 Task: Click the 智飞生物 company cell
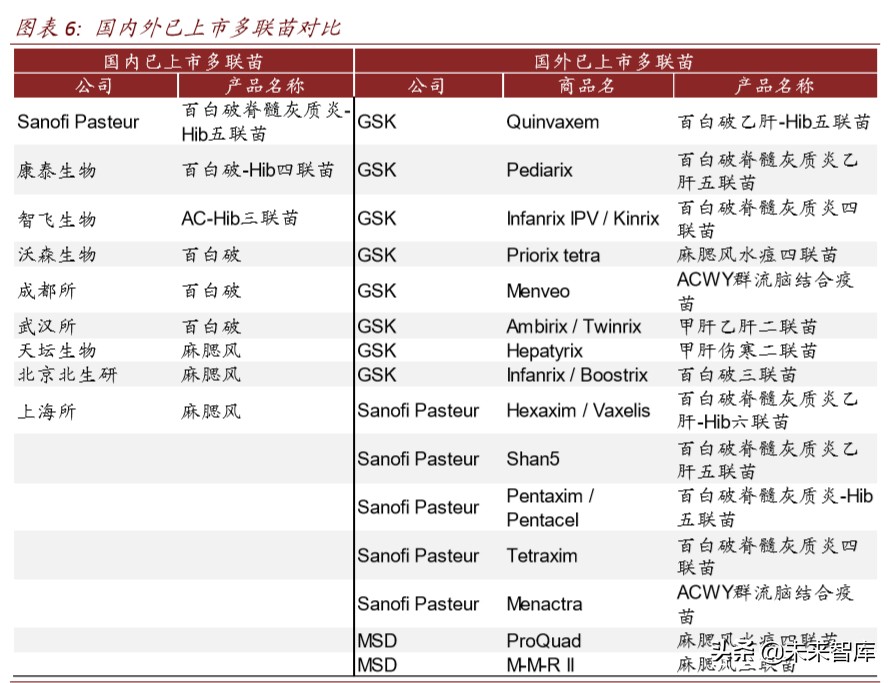tap(57, 219)
